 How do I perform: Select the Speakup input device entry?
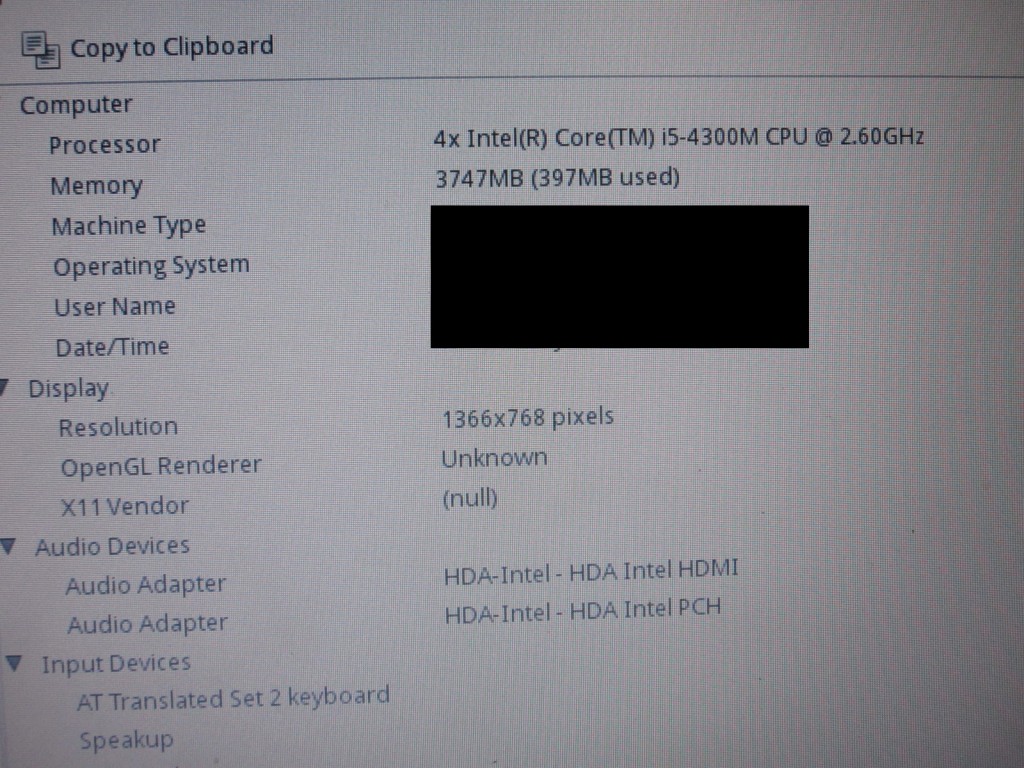point(127,741)
